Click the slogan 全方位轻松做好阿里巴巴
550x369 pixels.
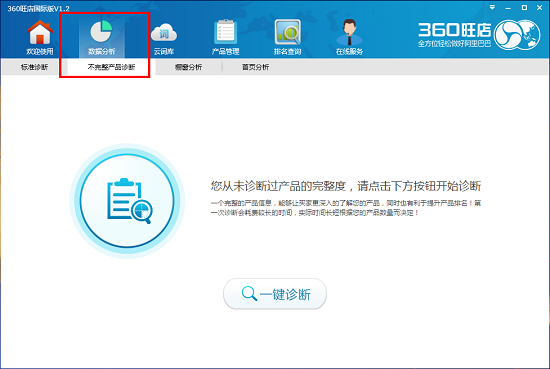(454, 44)
